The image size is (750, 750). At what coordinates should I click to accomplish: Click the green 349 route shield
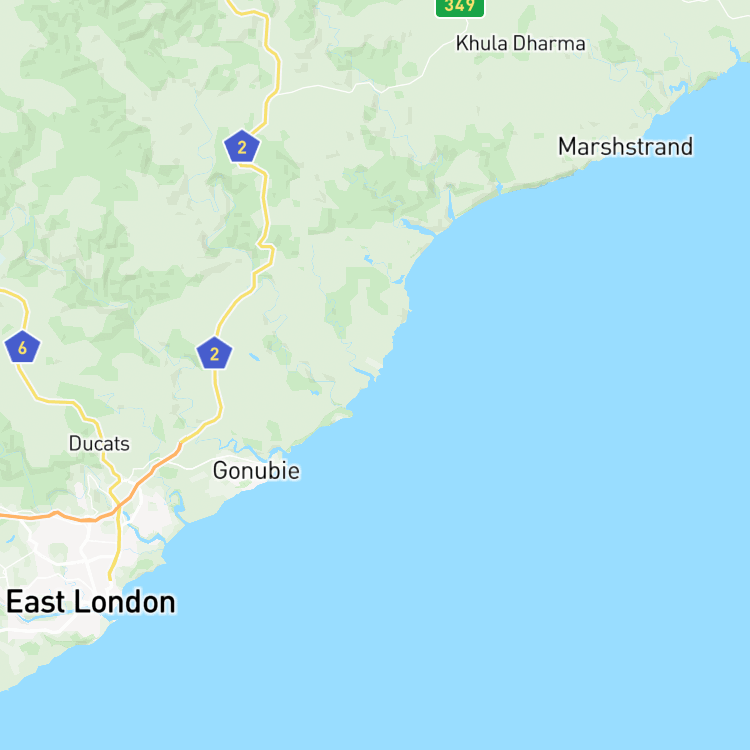(x=460, y=7)
